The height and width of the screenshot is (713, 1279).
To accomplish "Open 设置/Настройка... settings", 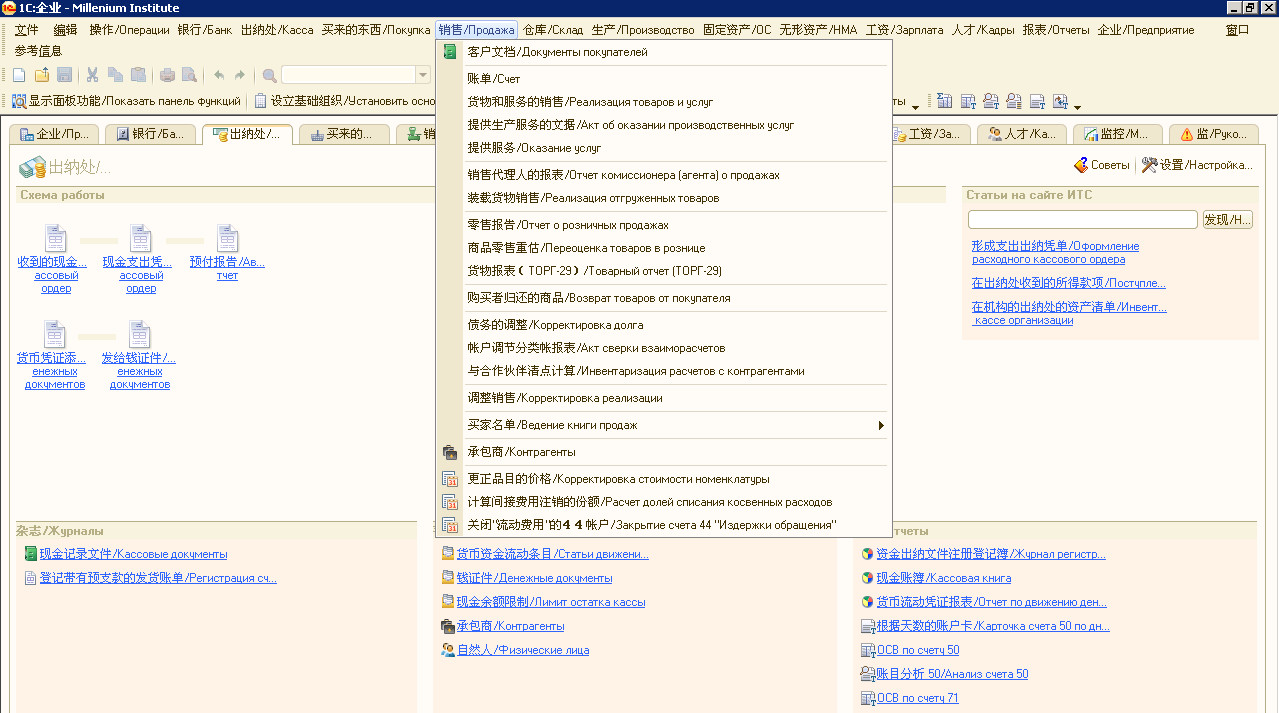I will (x=1197, y=165).
